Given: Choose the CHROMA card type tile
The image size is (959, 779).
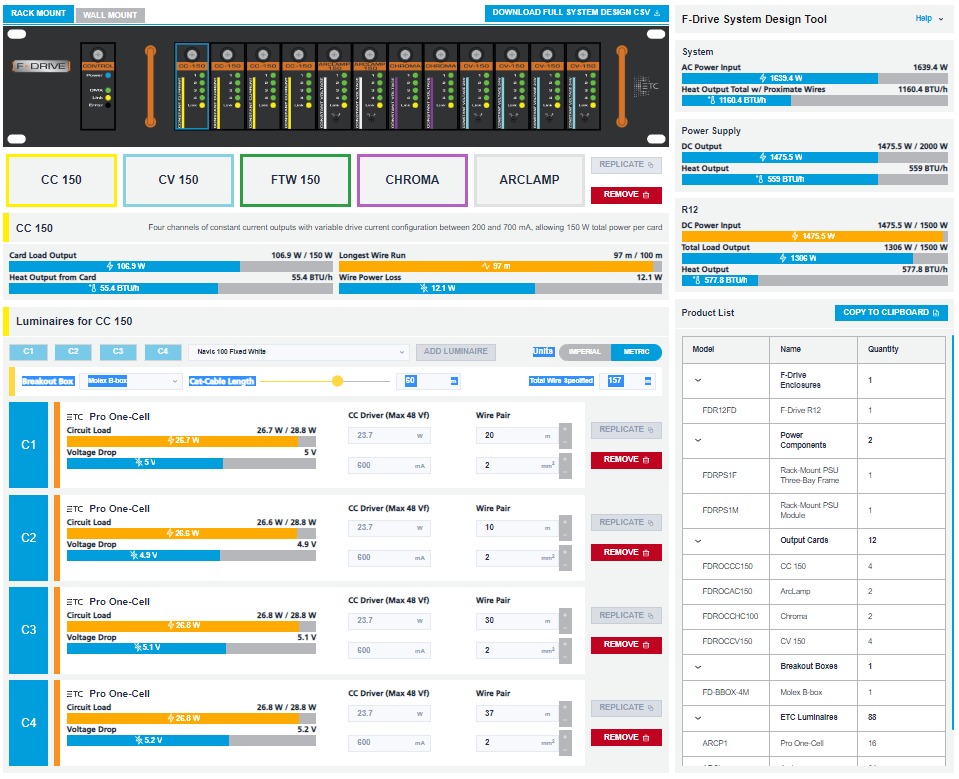Looking at the screenshot, I should pos(412,180).
